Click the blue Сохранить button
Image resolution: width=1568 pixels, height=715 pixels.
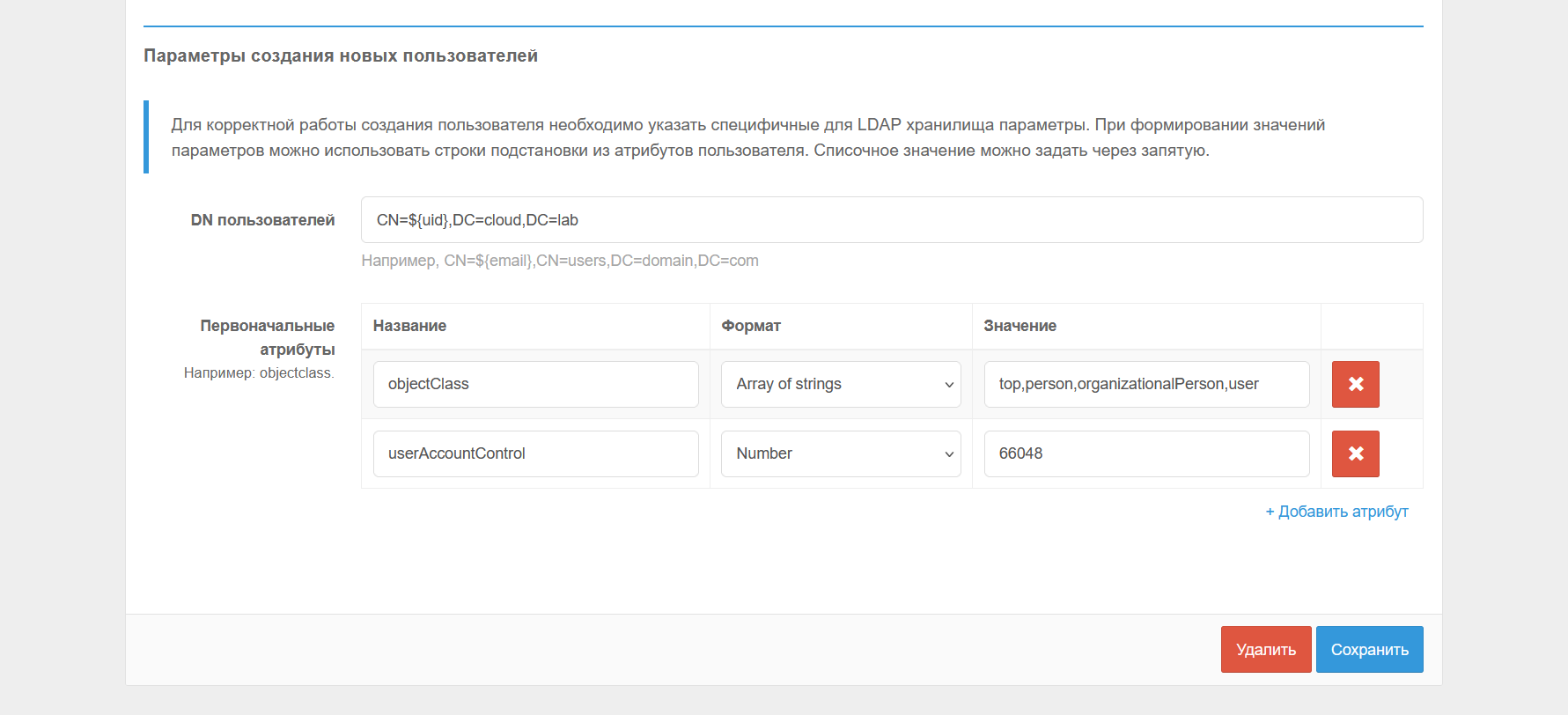(x=1370, y=650)
